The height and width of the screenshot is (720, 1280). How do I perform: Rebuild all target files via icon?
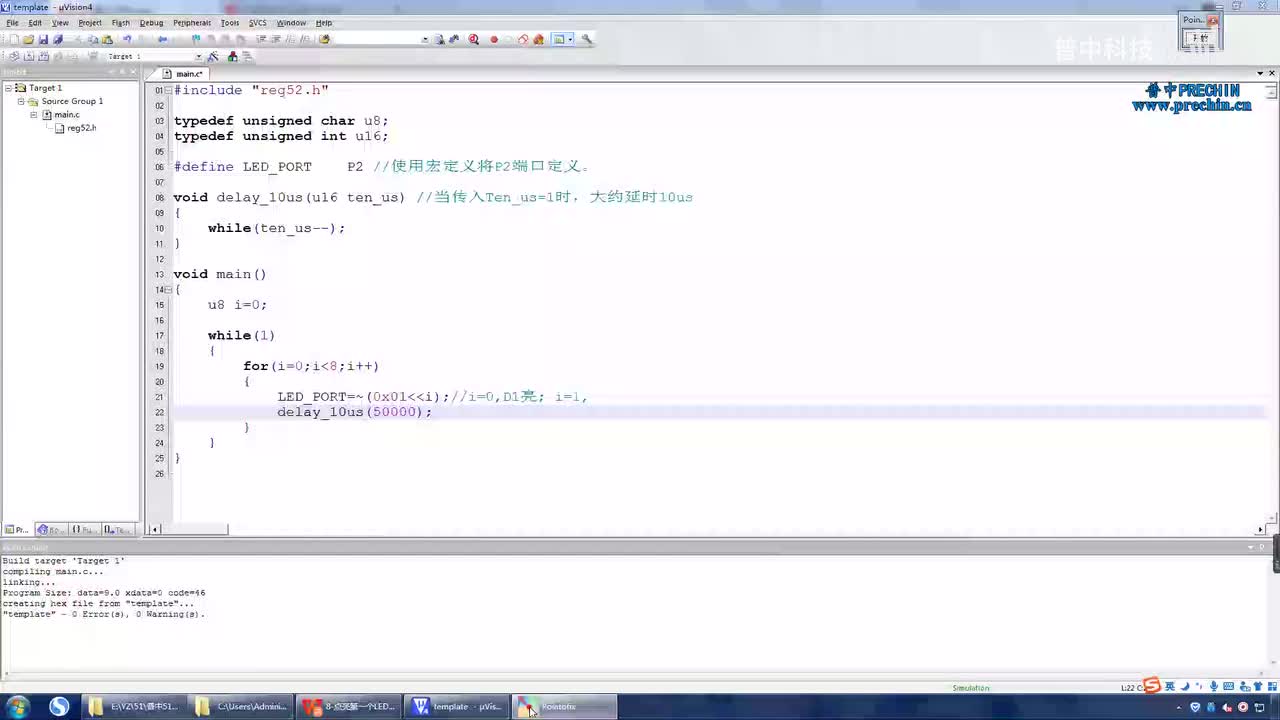point(43,56)
